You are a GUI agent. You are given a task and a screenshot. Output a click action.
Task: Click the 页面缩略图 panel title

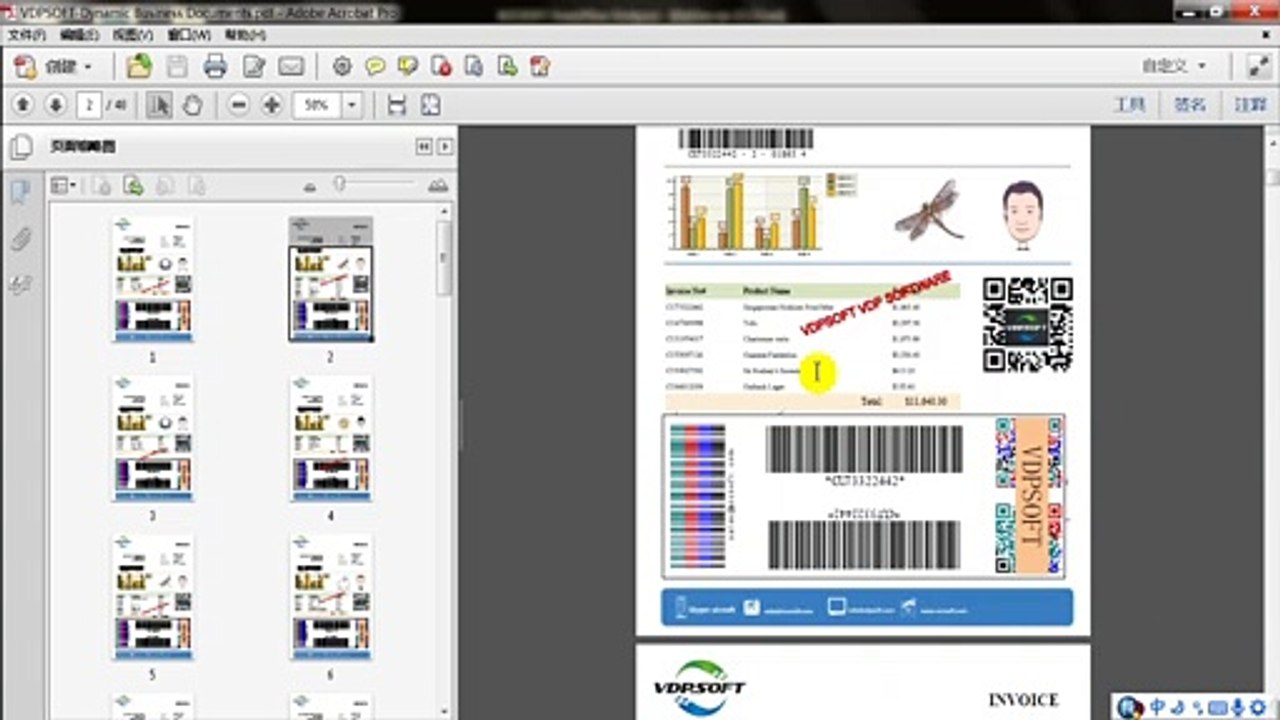click(x=83, y=147)
